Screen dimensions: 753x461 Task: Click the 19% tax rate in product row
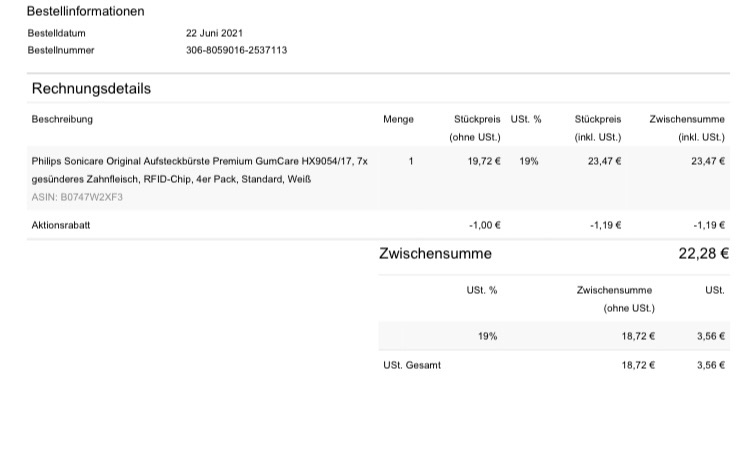(x=529, y=161)
